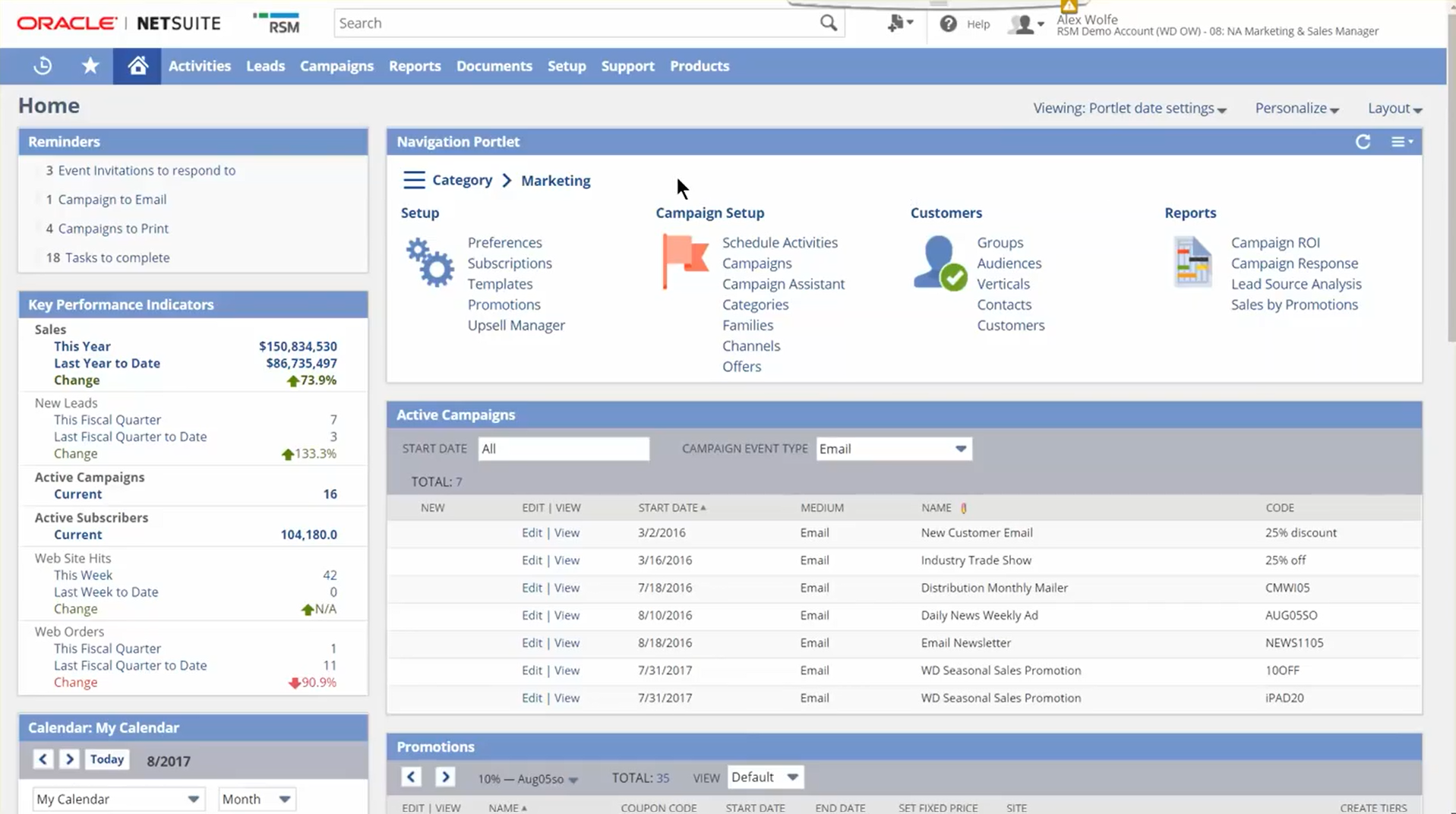This screenshot has width=1456, height=814.
Task: Open the Layout dropdown
Action: (x=1394, y=109)
